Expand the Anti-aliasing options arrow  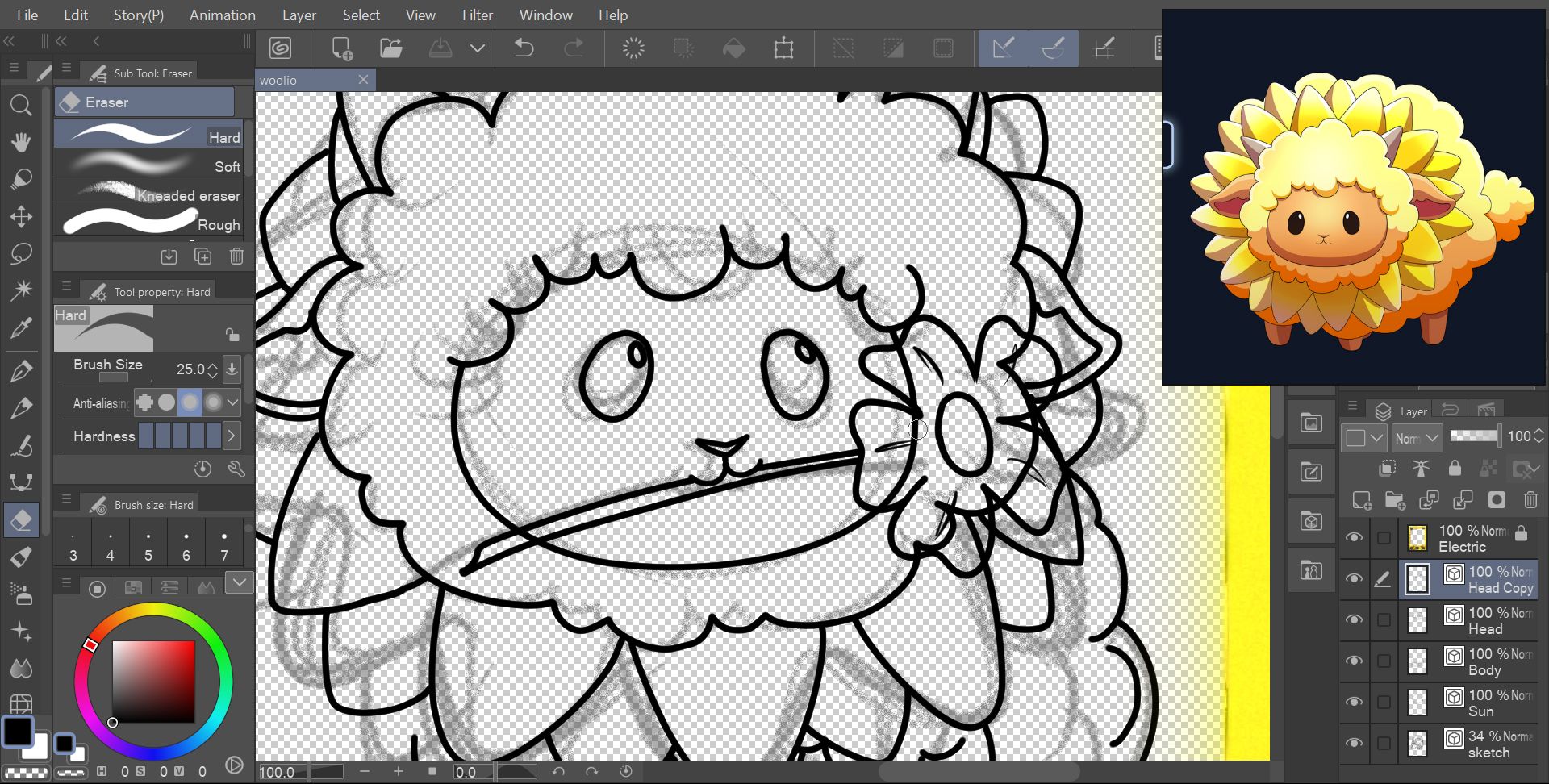click(x=232, y=402)
